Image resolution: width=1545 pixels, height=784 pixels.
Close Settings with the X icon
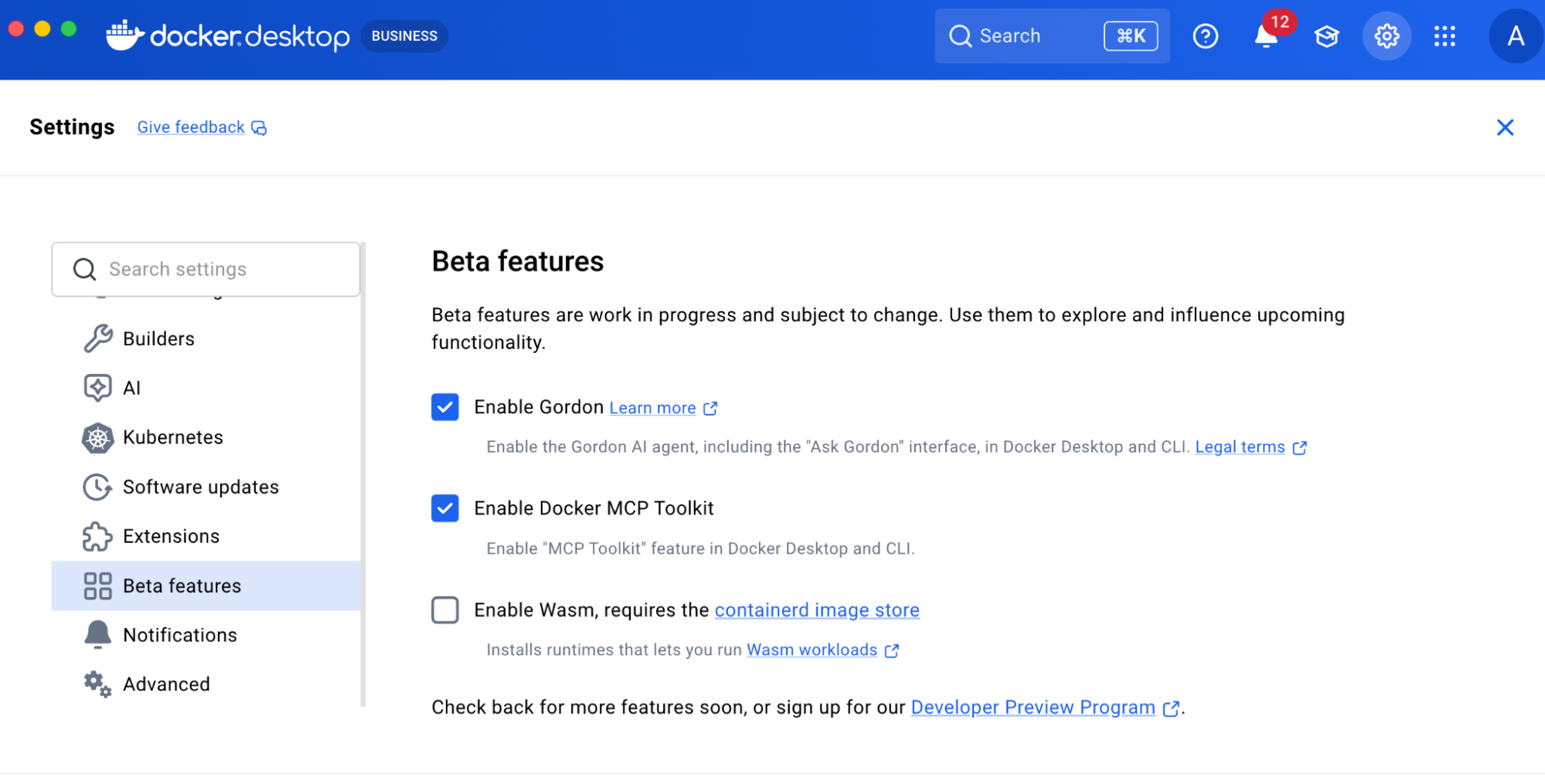click(1504, 127)
